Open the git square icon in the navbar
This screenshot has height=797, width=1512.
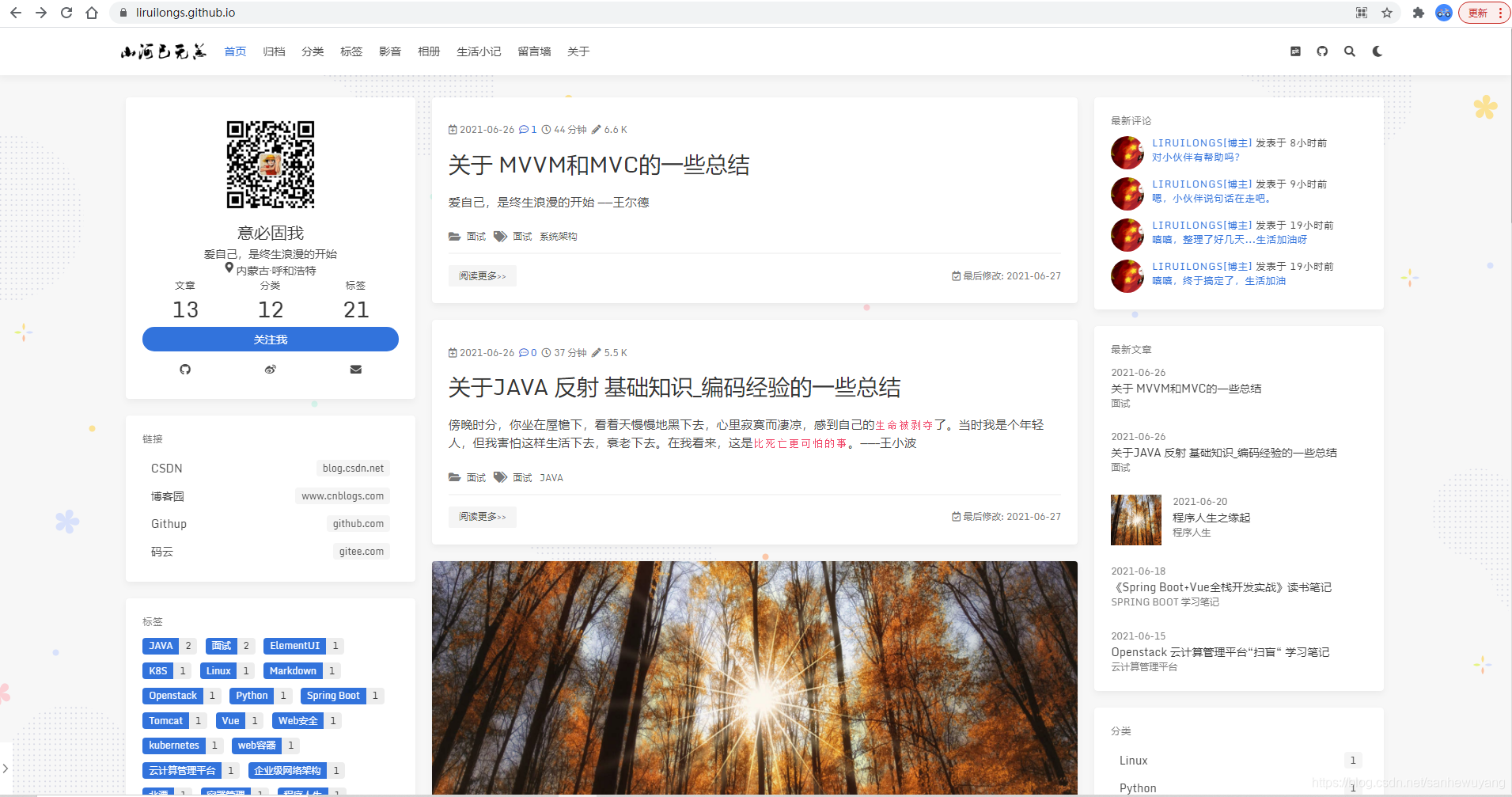(1296, 51)
